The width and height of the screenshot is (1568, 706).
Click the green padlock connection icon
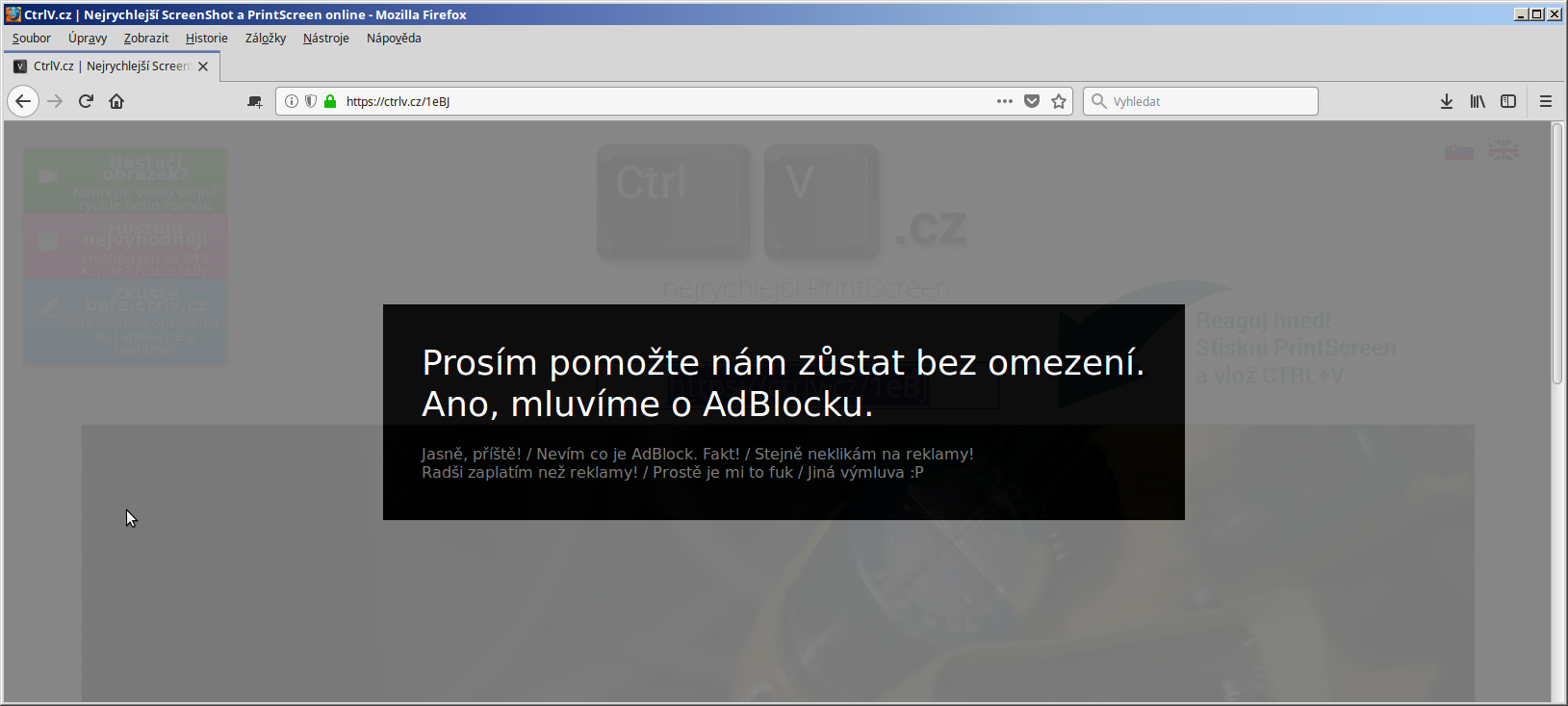pyautogui.click(x=330, y=101)
